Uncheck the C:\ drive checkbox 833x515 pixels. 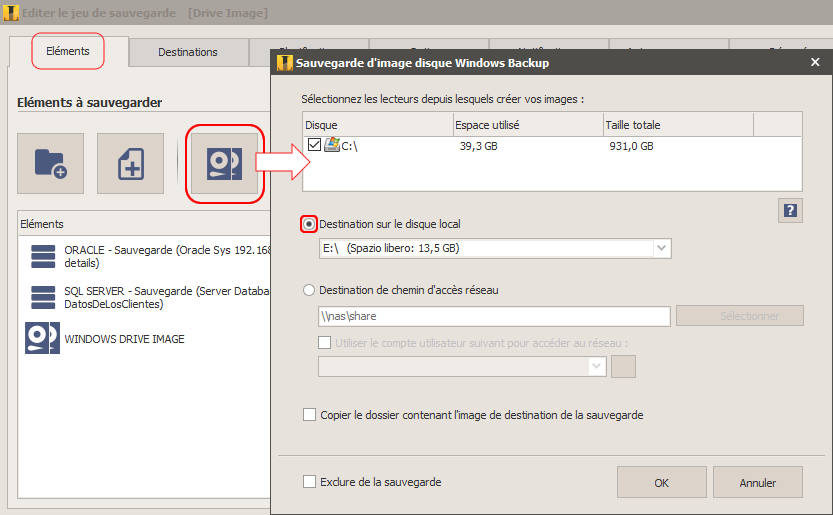(314, 145)
